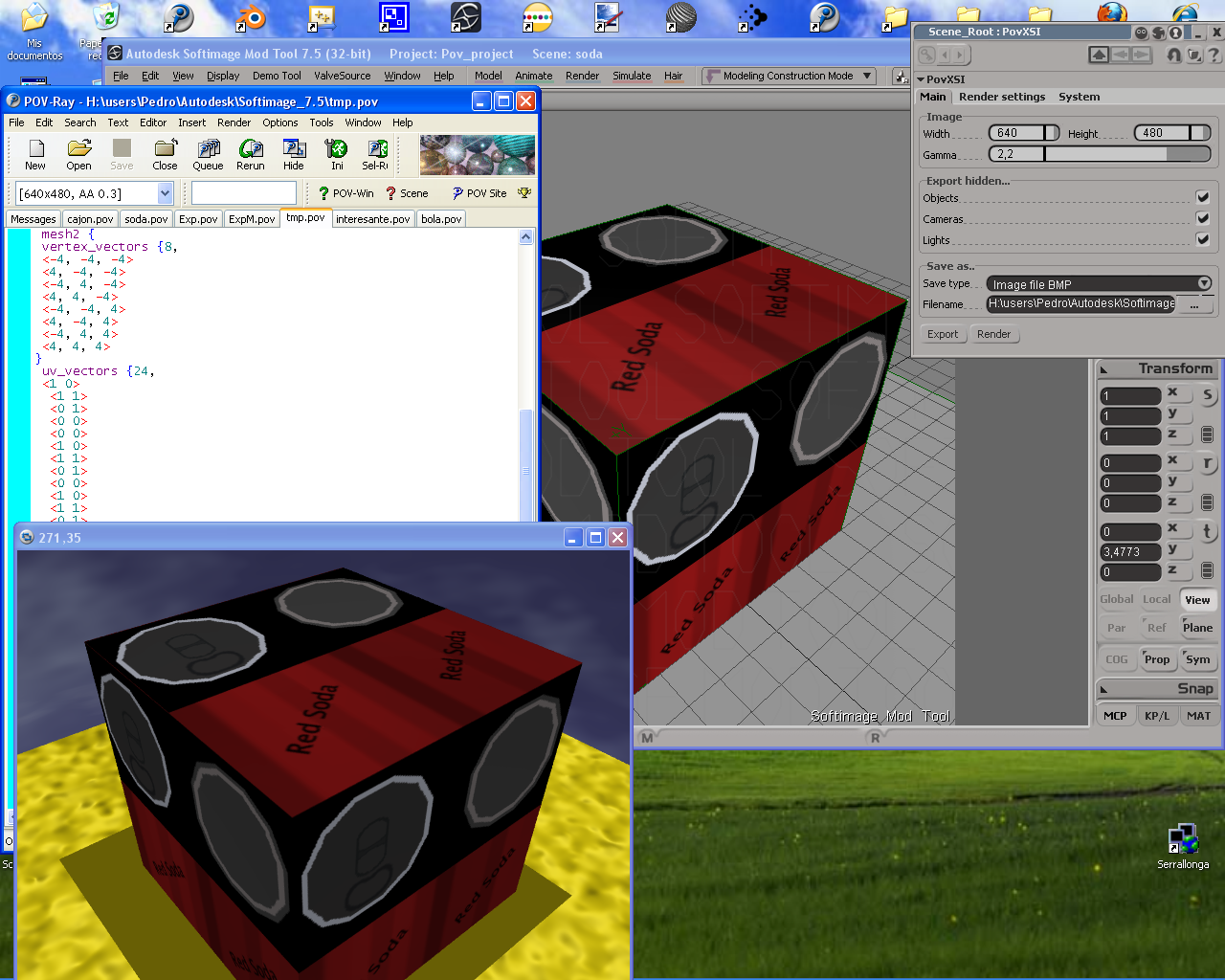1225x980 pixels.
Task: Select the MAT panel button
Action: point(1198,716)
